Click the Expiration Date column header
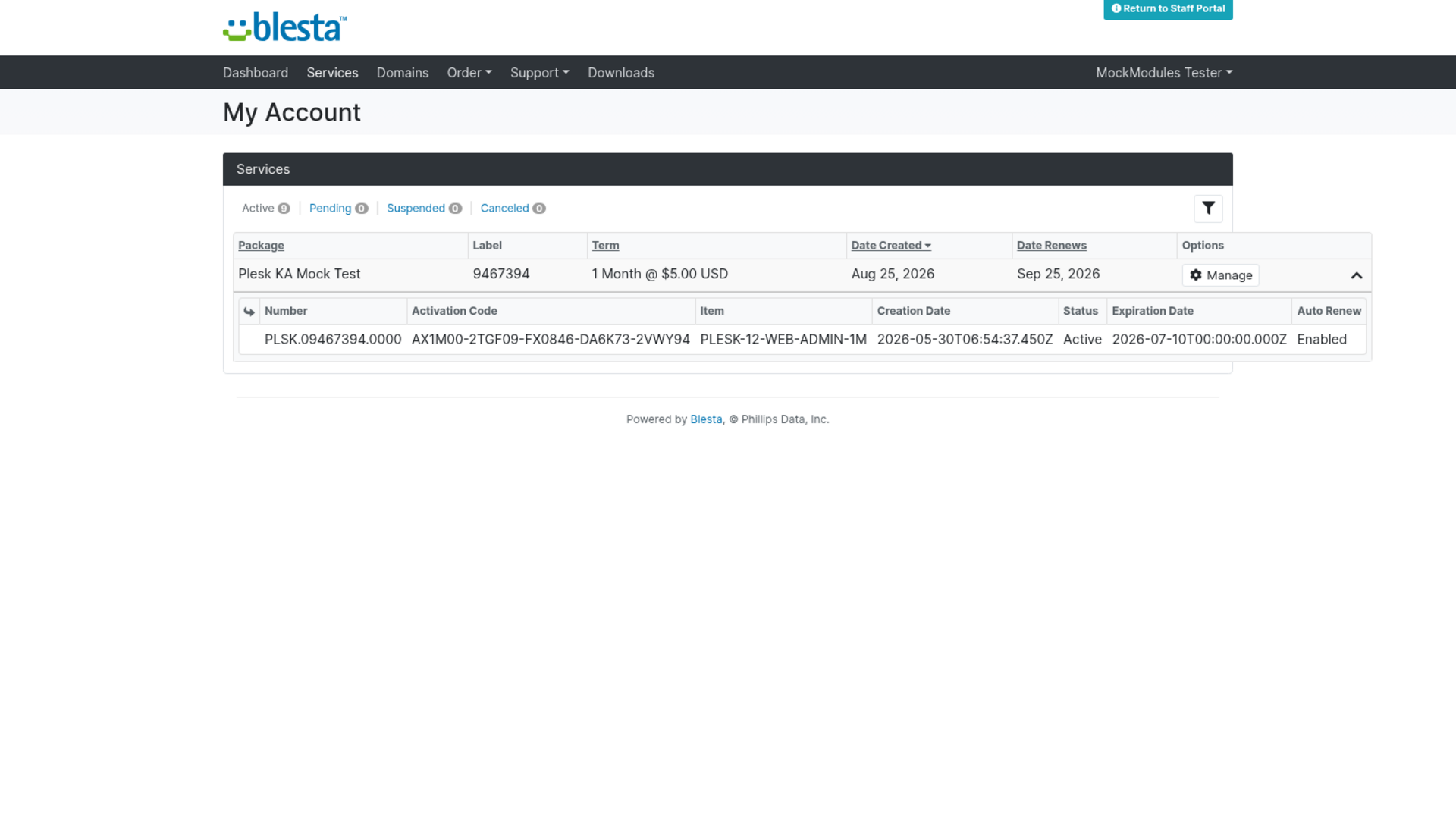The image size is (1456, 819). pos(1153,312)
